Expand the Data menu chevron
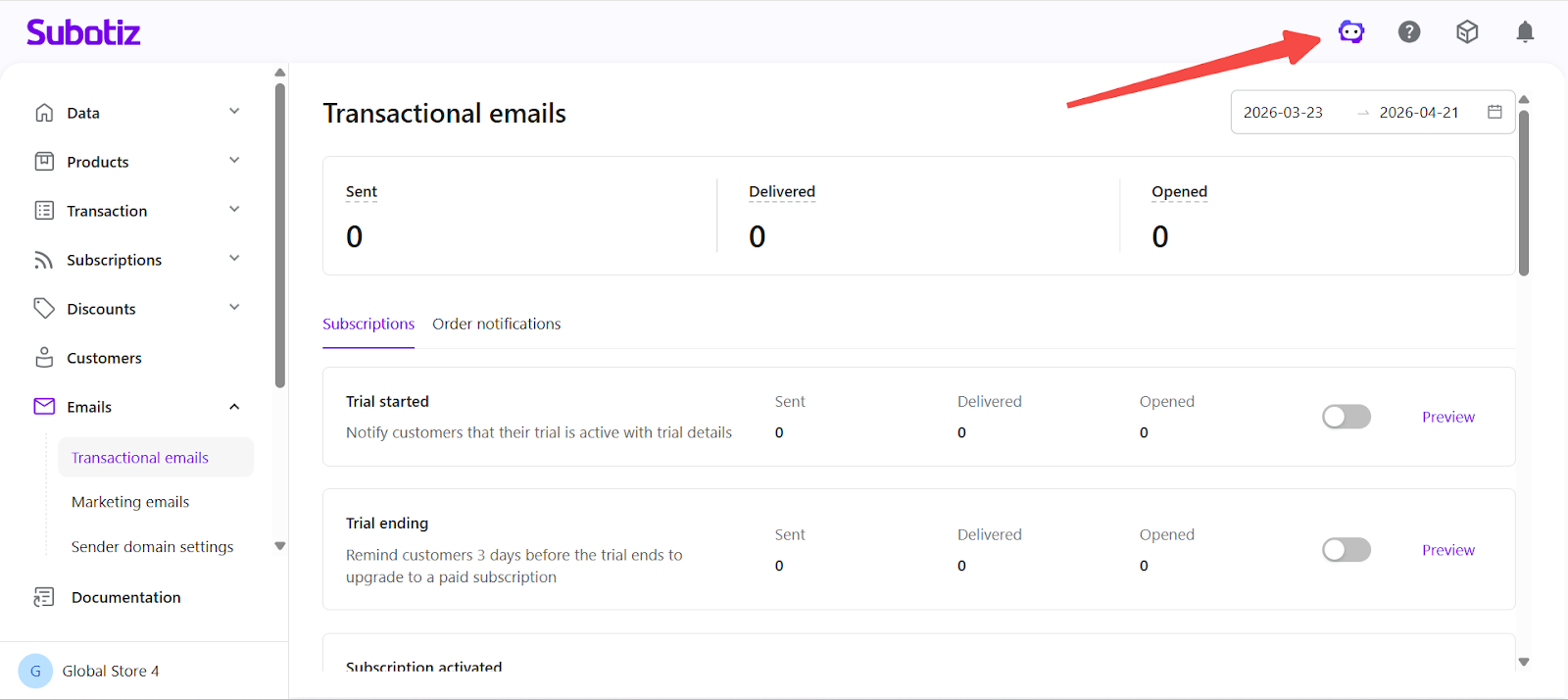1568x700 pixels. point(234,112)
